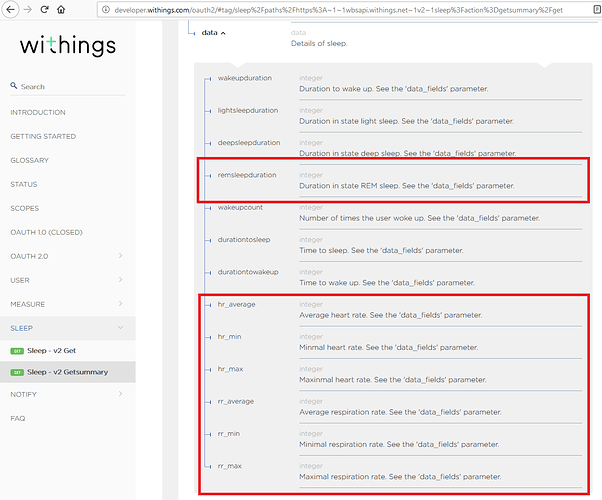Collapse the SLEEP section chevron
The height and width of the screenshot is (500, 602).
click(121, 328)
